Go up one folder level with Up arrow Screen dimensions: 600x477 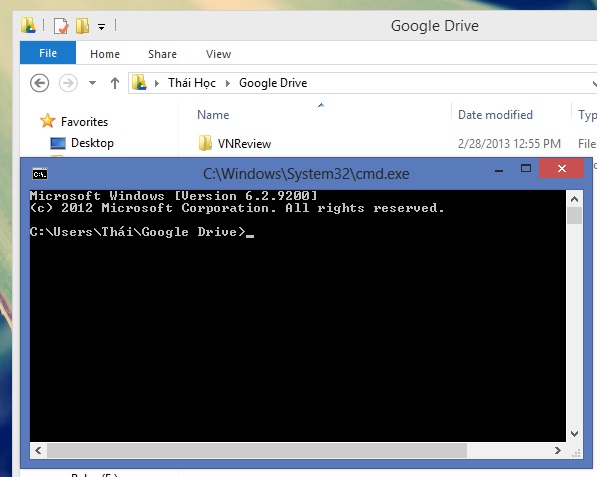coord(115,83)
